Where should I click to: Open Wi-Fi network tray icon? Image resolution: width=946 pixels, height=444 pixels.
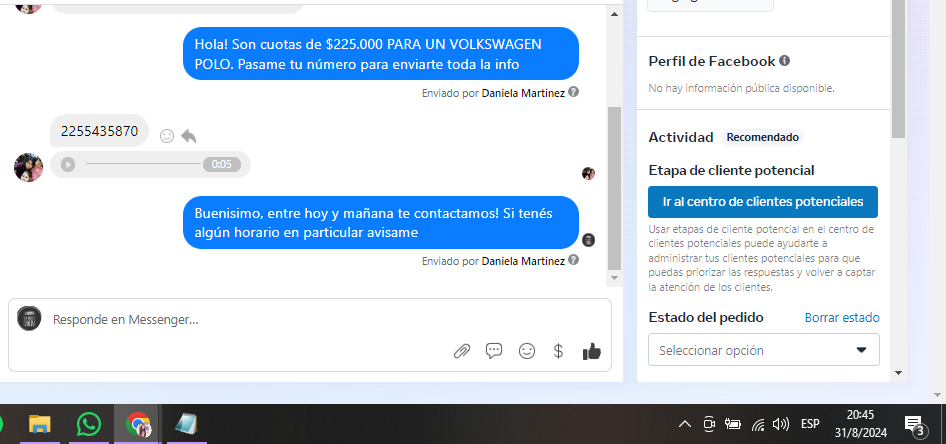[758, 425]
